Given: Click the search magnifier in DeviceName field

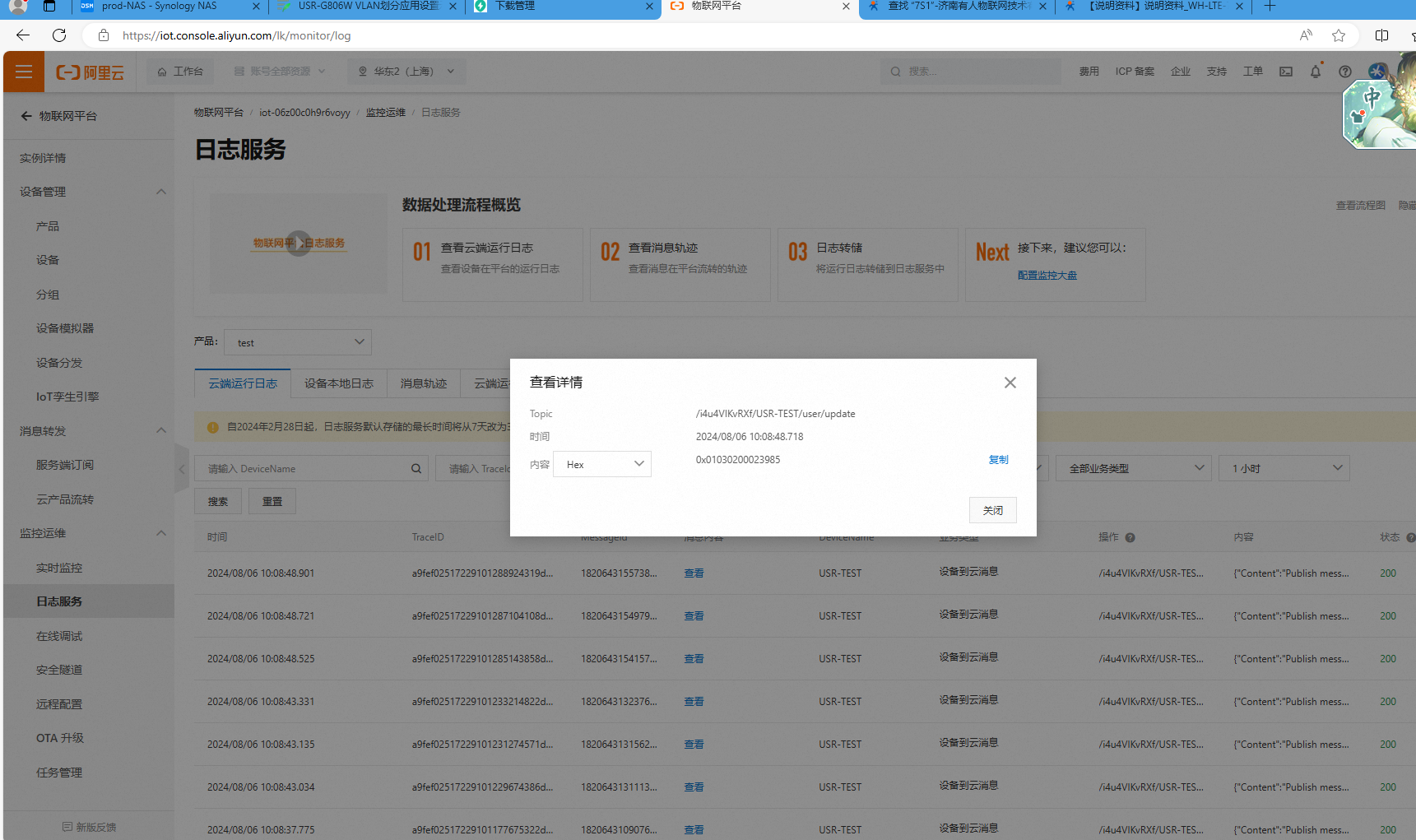Looking at the screenshot, I should click(x=416, y=469).
